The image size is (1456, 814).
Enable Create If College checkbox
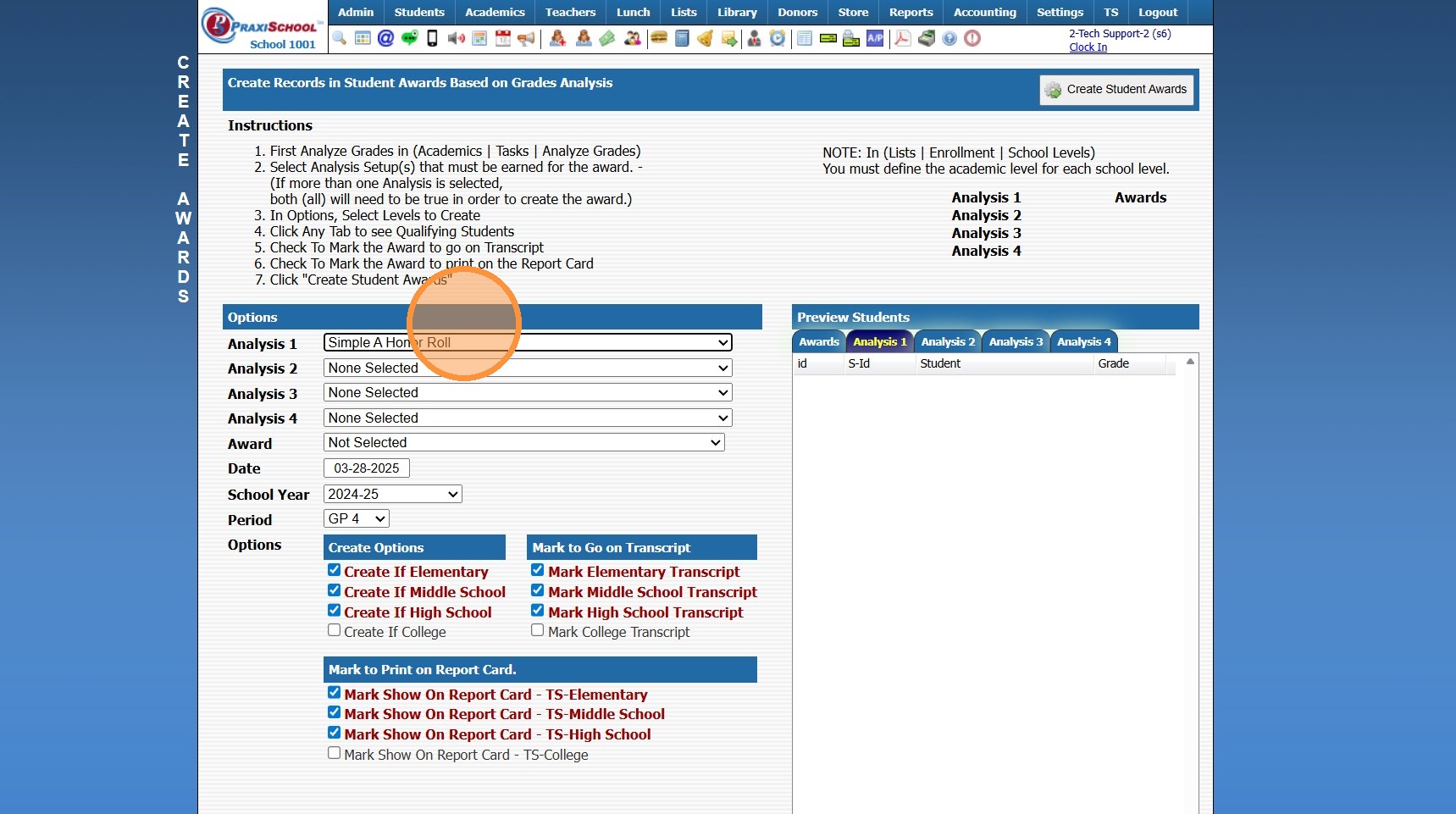[x=334, y=630]
